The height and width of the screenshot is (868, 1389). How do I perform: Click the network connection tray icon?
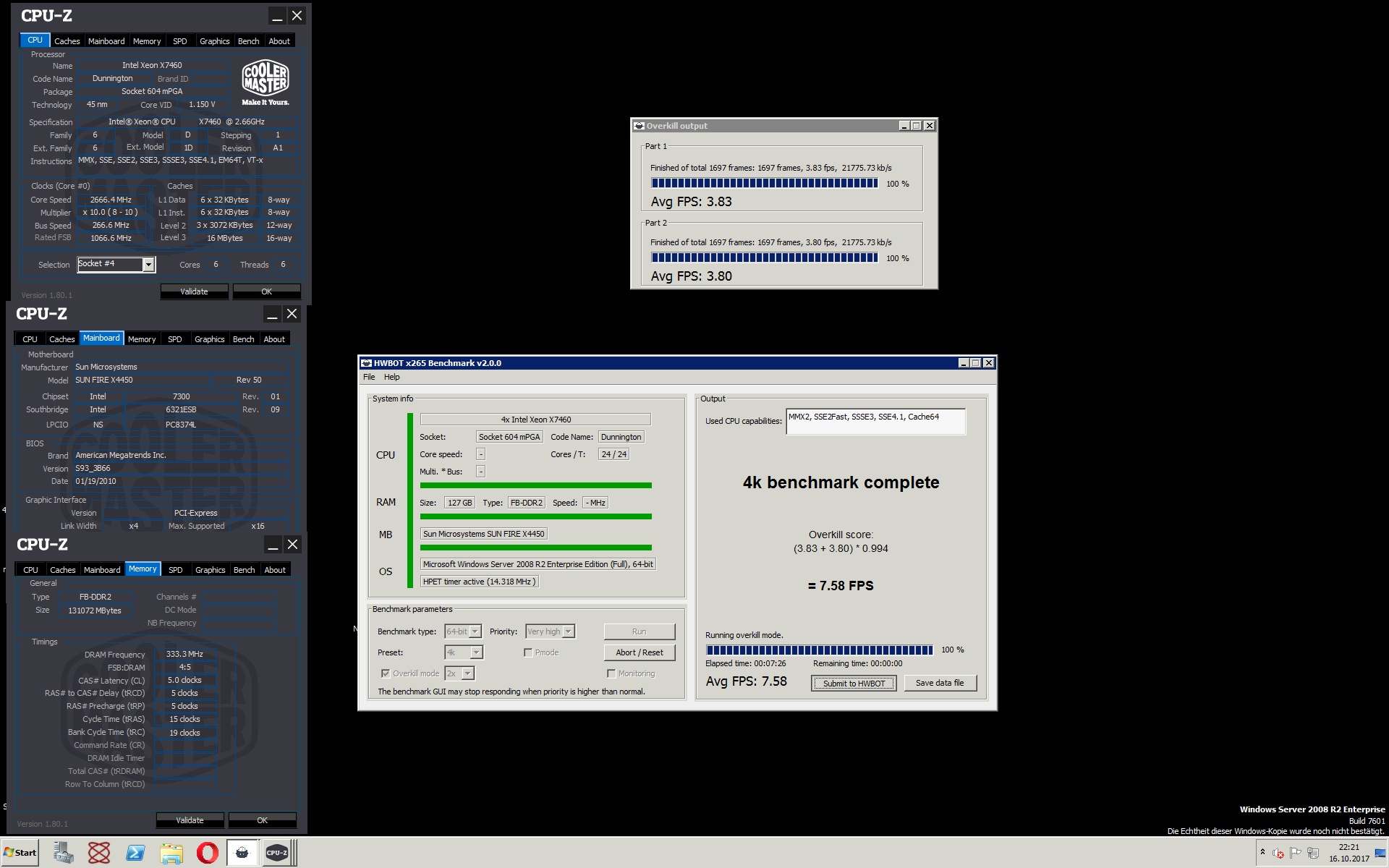click(x=1313, y=854)
